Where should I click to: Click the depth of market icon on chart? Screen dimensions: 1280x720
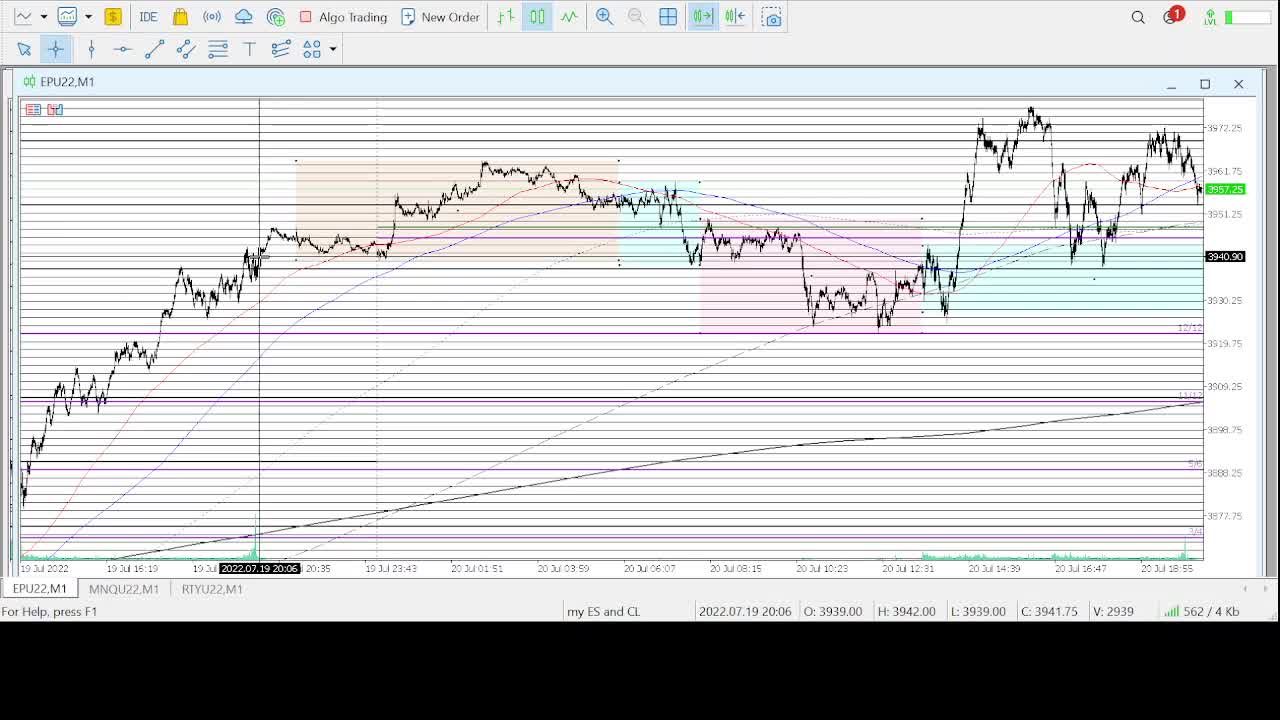click(55, 109)
